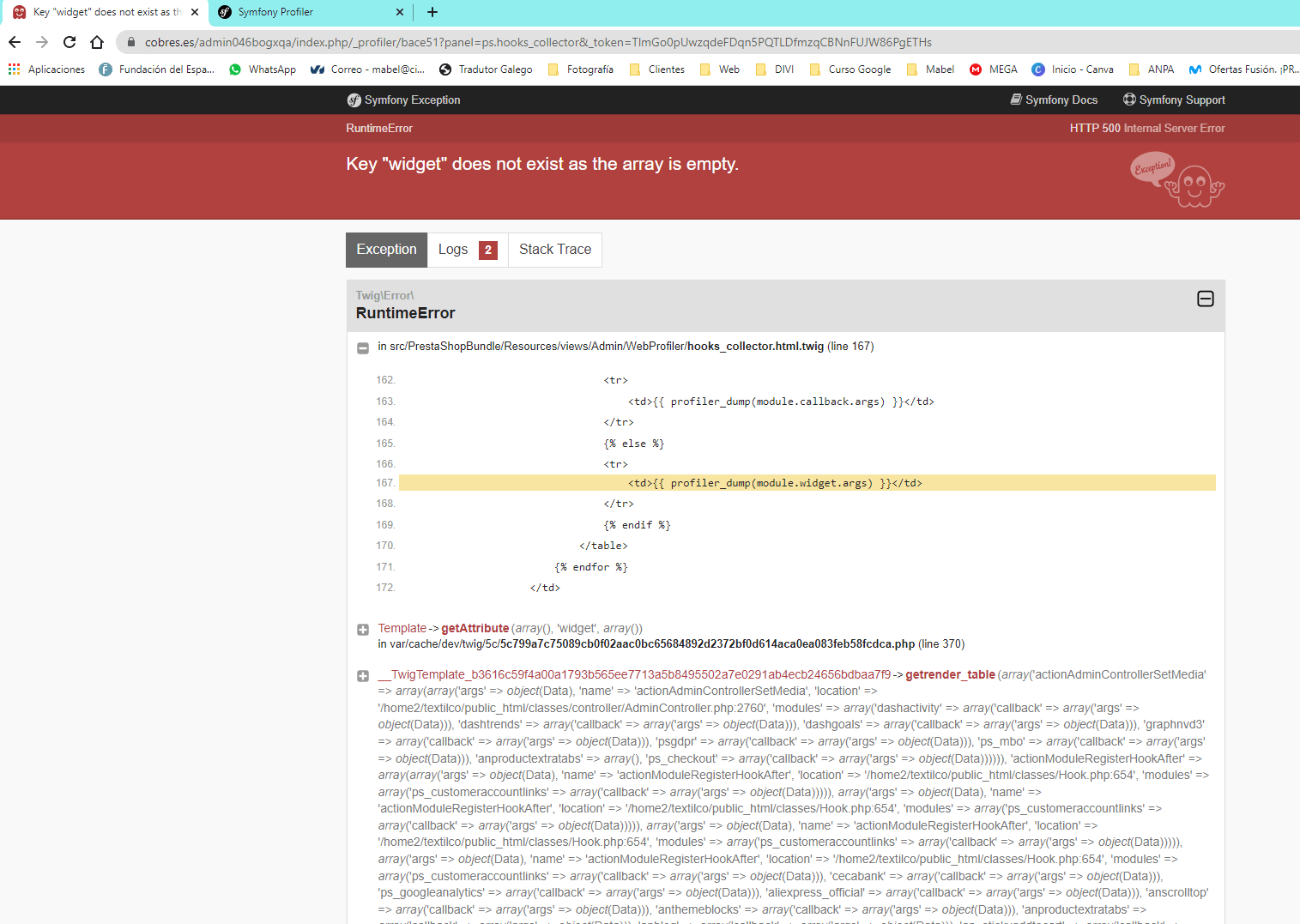Image resolution: width=1300 pixels, height=924 pixels.
Task: Open the DIVI bookmarks folder
Action: click(x=775, y=69)
